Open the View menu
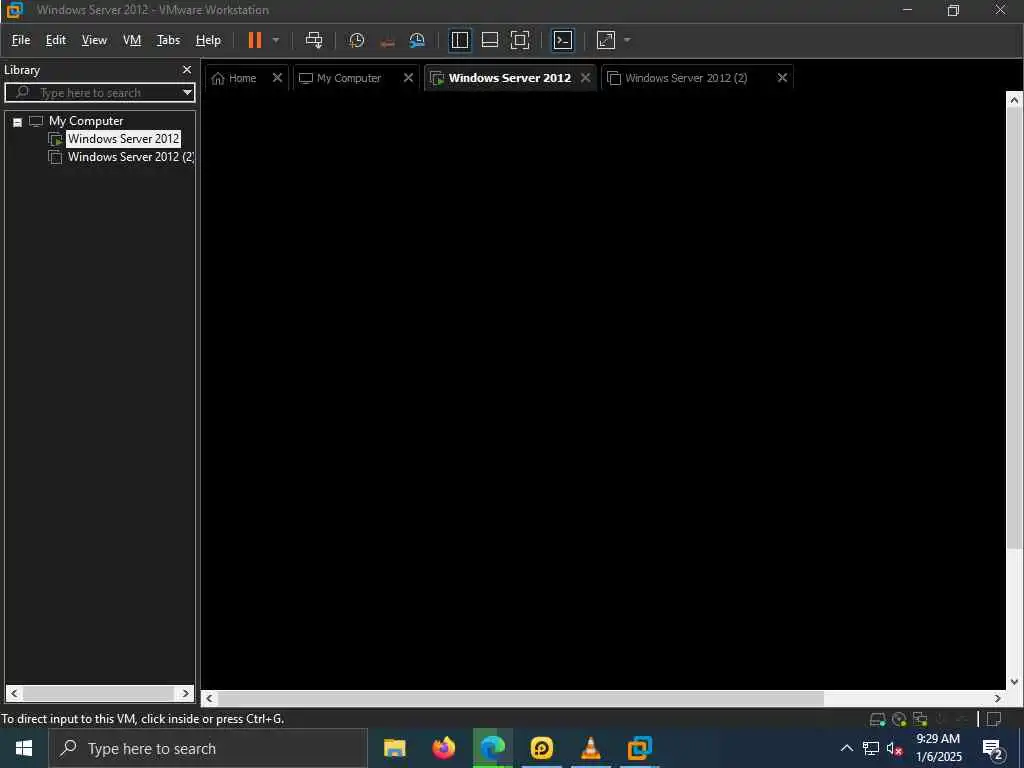The height and width of the screenshot is (768, 1024). [x=94, y=40]
